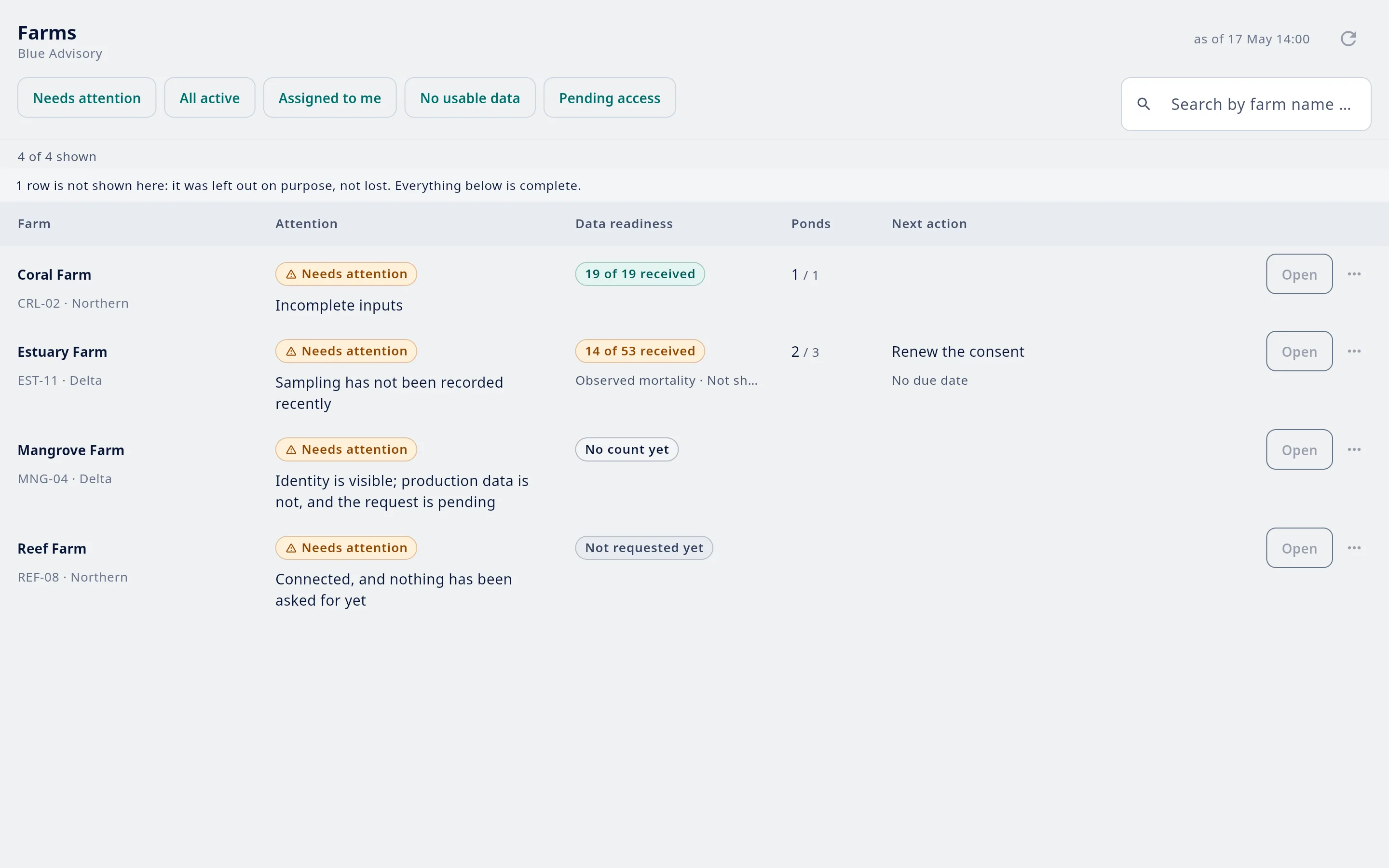
Task: Select the Pending access filter
Action: tap(610, 97)
